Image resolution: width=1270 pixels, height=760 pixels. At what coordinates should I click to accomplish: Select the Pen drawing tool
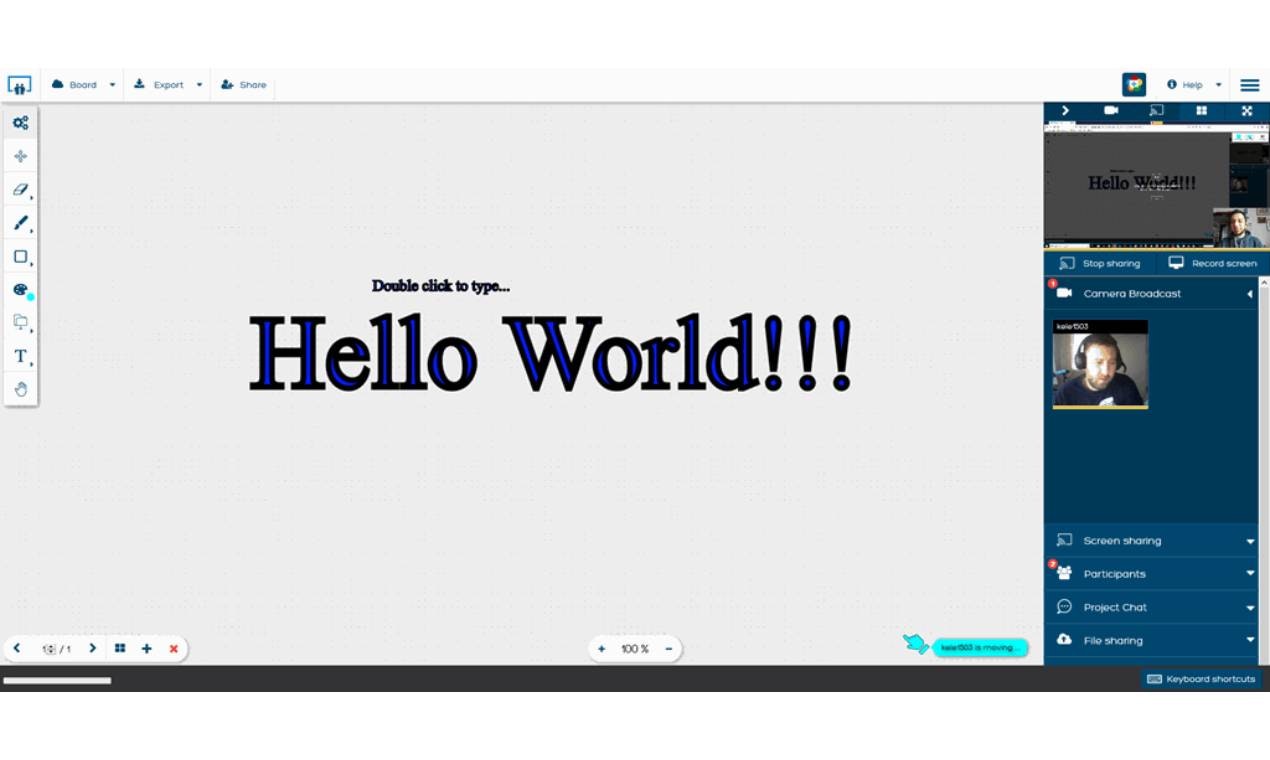(20, 223)
